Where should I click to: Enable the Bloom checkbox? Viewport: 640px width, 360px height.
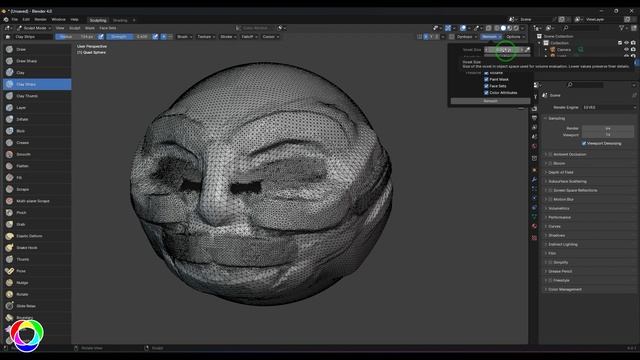point(550,163)
